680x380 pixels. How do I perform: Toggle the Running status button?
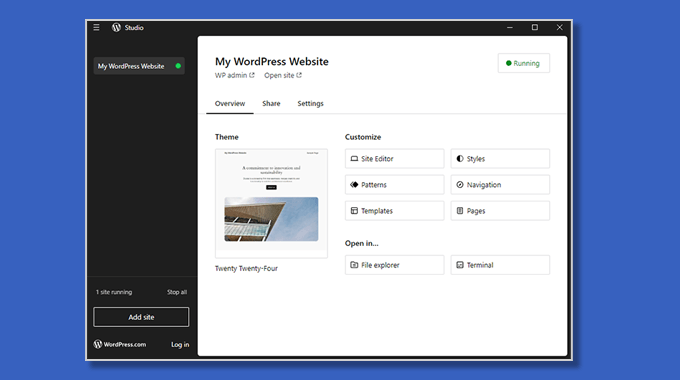click(523, 63)
